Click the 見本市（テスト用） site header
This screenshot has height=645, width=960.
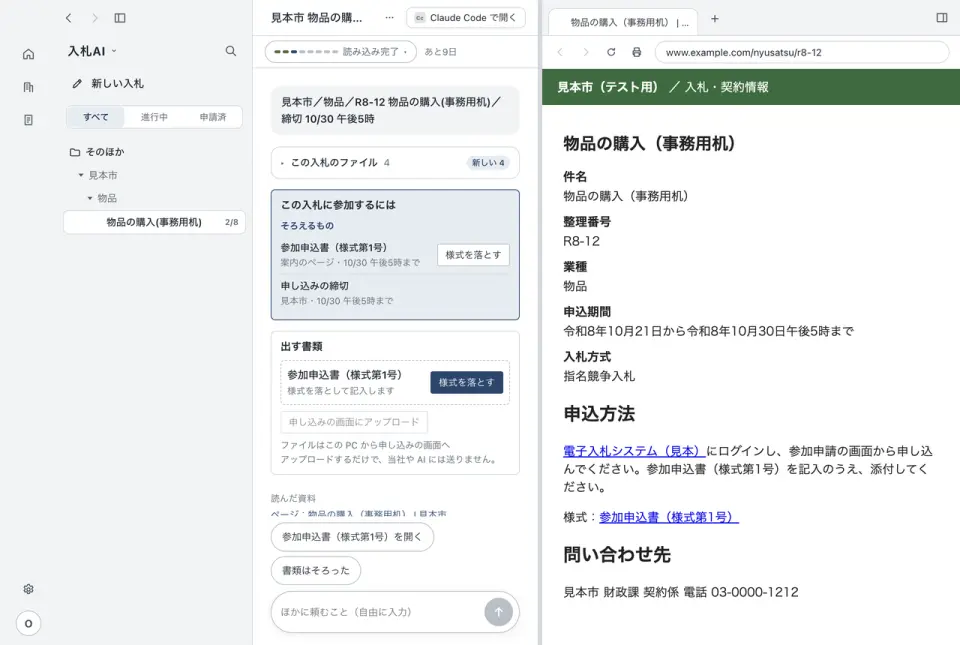coord(608,87)
